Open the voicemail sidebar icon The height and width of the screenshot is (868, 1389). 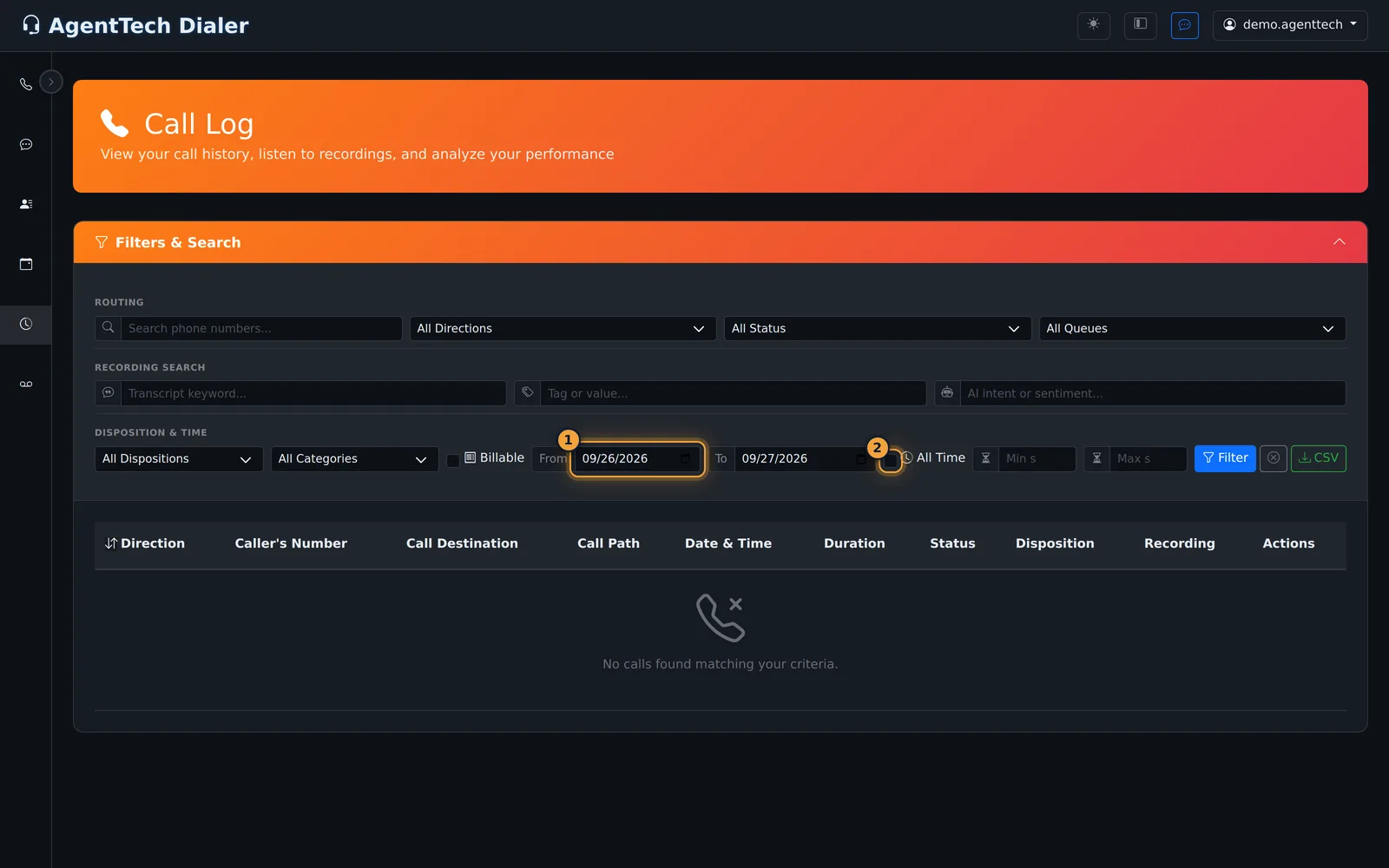tap(26, 384)
